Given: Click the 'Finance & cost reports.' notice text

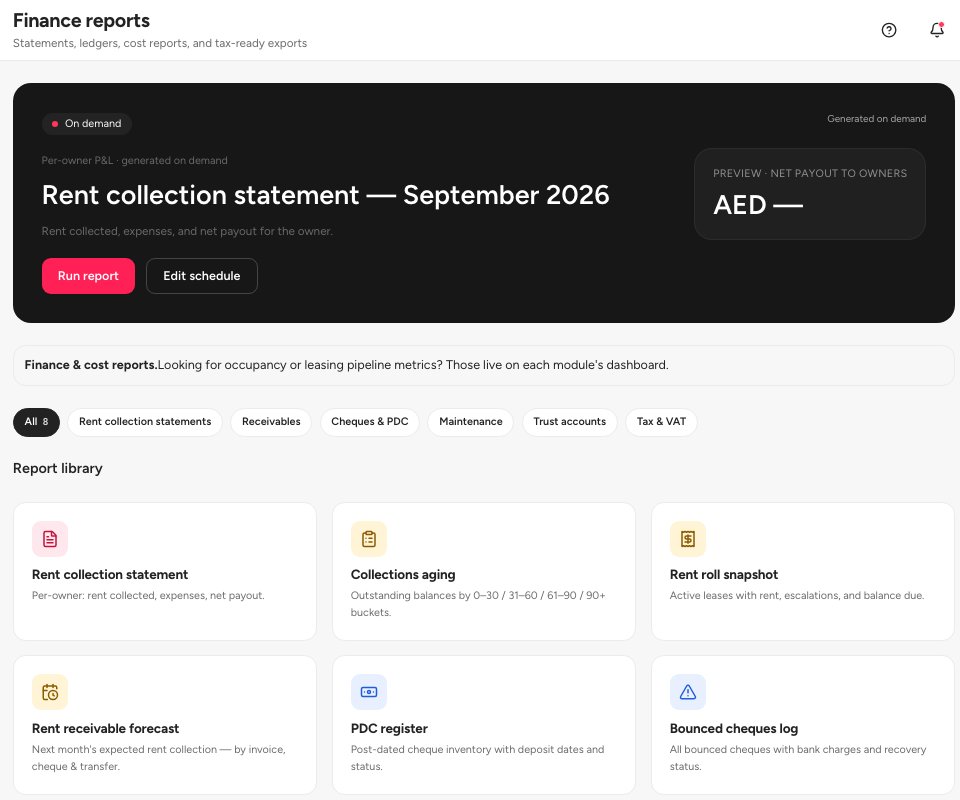Looking at the screenshot, I should coord(91,365).
